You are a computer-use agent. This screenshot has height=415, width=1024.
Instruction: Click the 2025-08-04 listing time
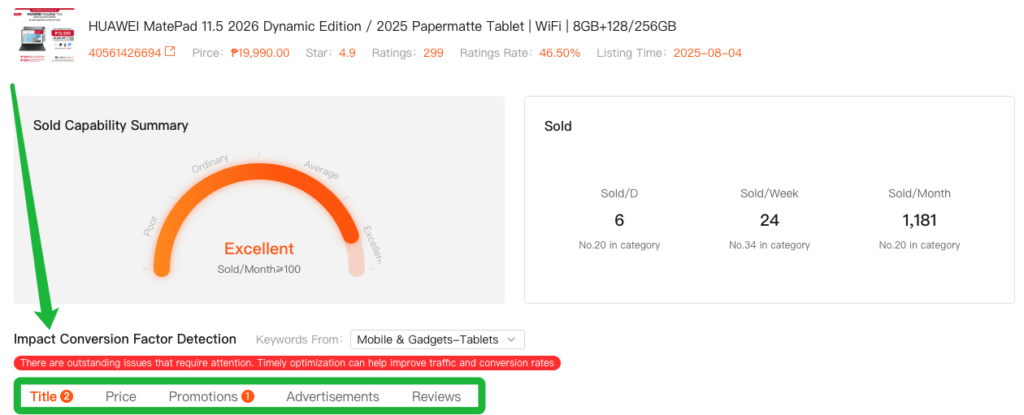click(x=708, y=53)
